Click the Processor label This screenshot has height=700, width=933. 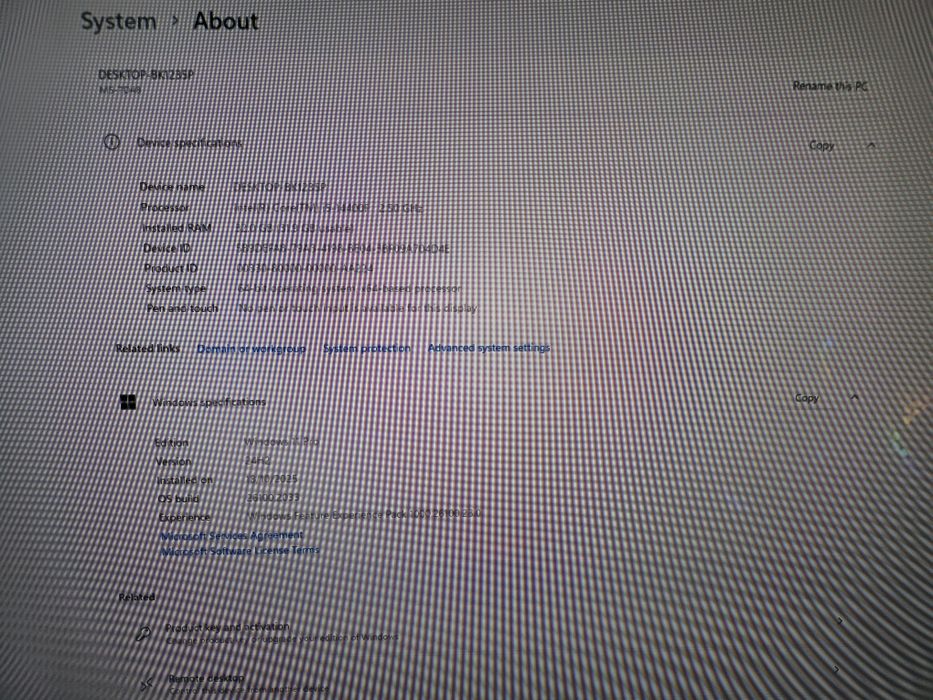pyautogui.click(x=165, y=207)
